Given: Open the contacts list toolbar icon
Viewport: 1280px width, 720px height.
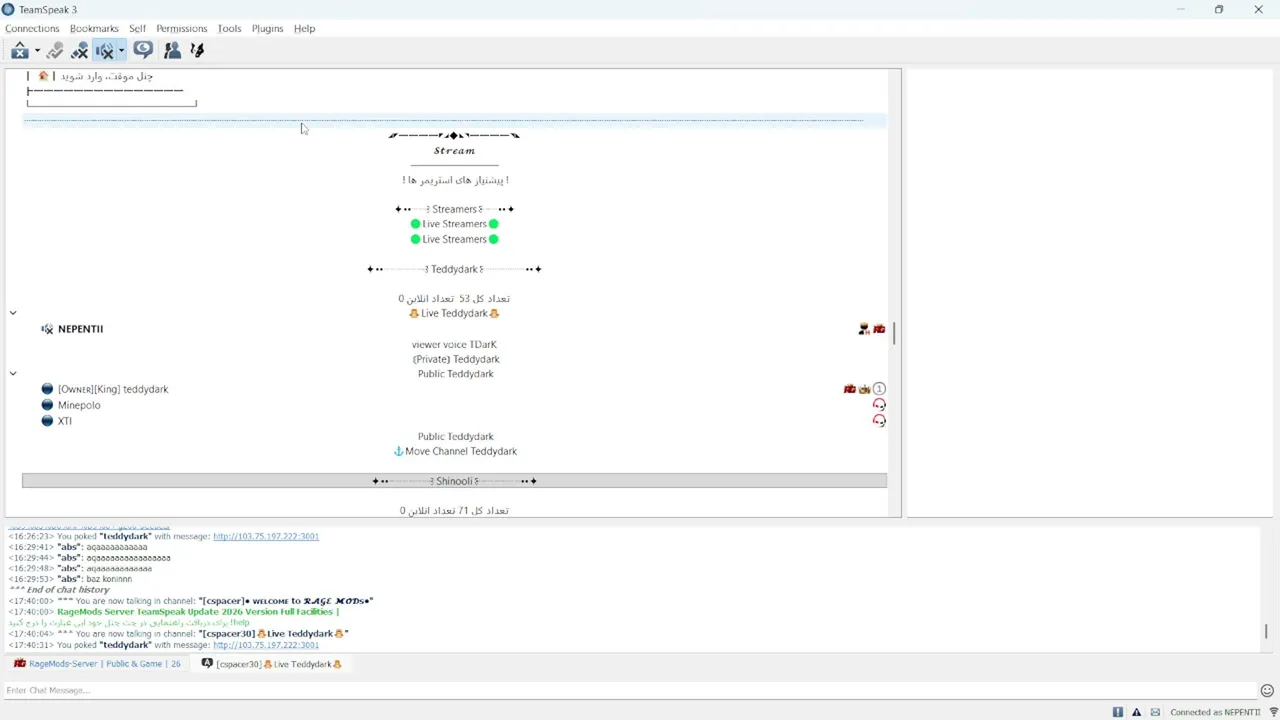Looking at the screenshot, I should [172, 51].
